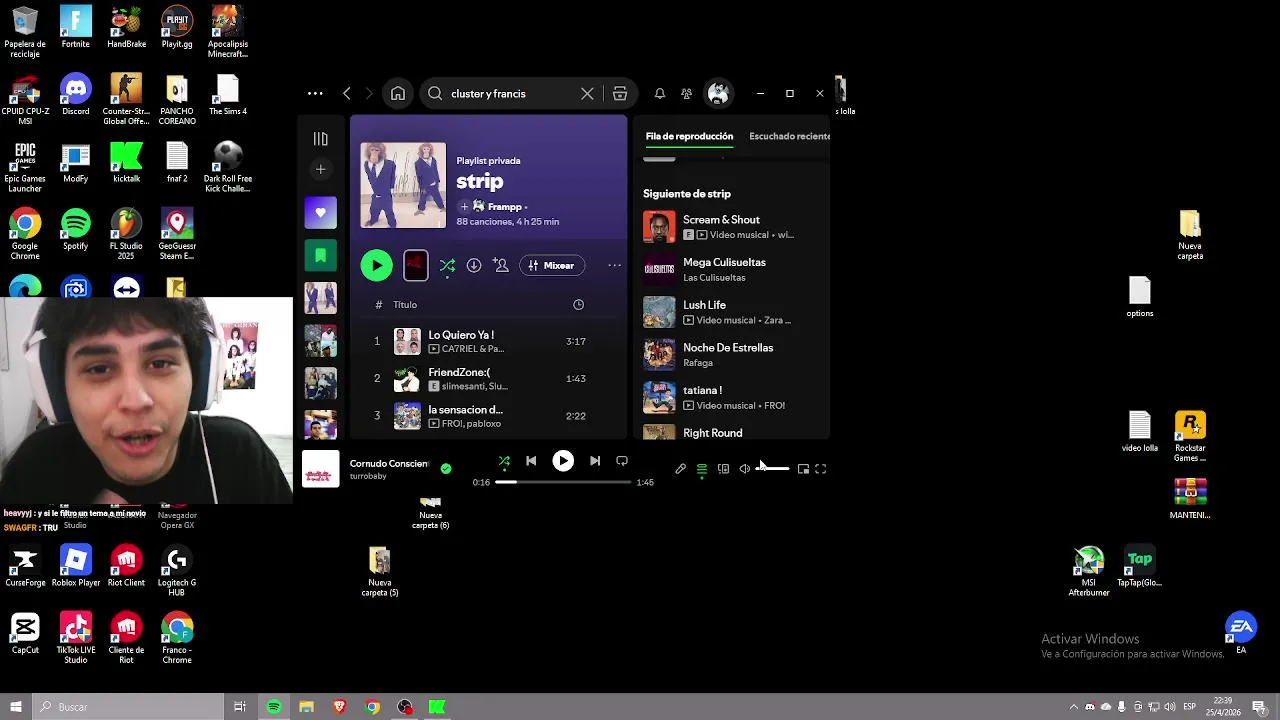Viewport: 1280px width, 720px height.
Task: Open Your Library icon in Spotify sidebar
Action: [320, 139]
